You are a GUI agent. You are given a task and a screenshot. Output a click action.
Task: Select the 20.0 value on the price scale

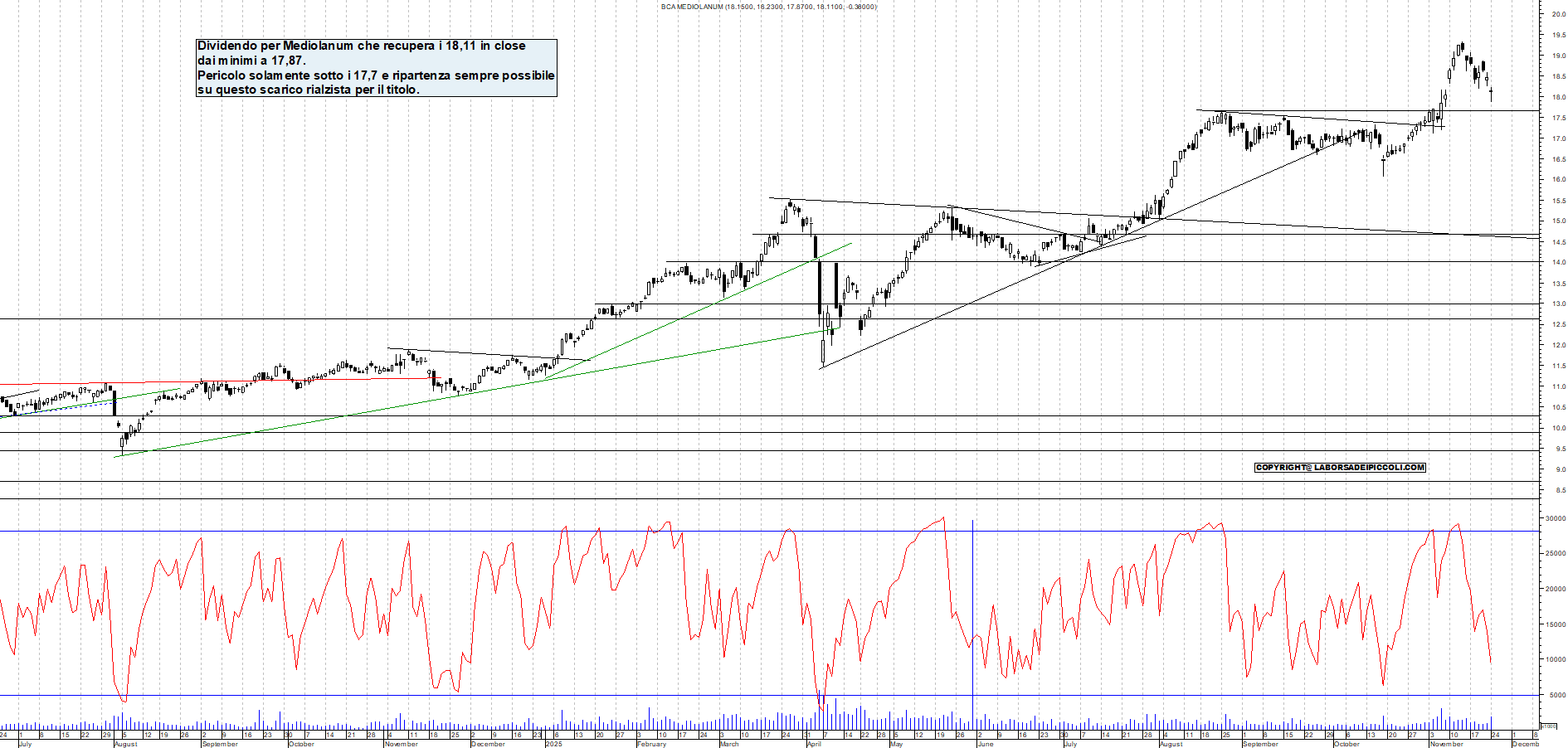coord(1559,13)
